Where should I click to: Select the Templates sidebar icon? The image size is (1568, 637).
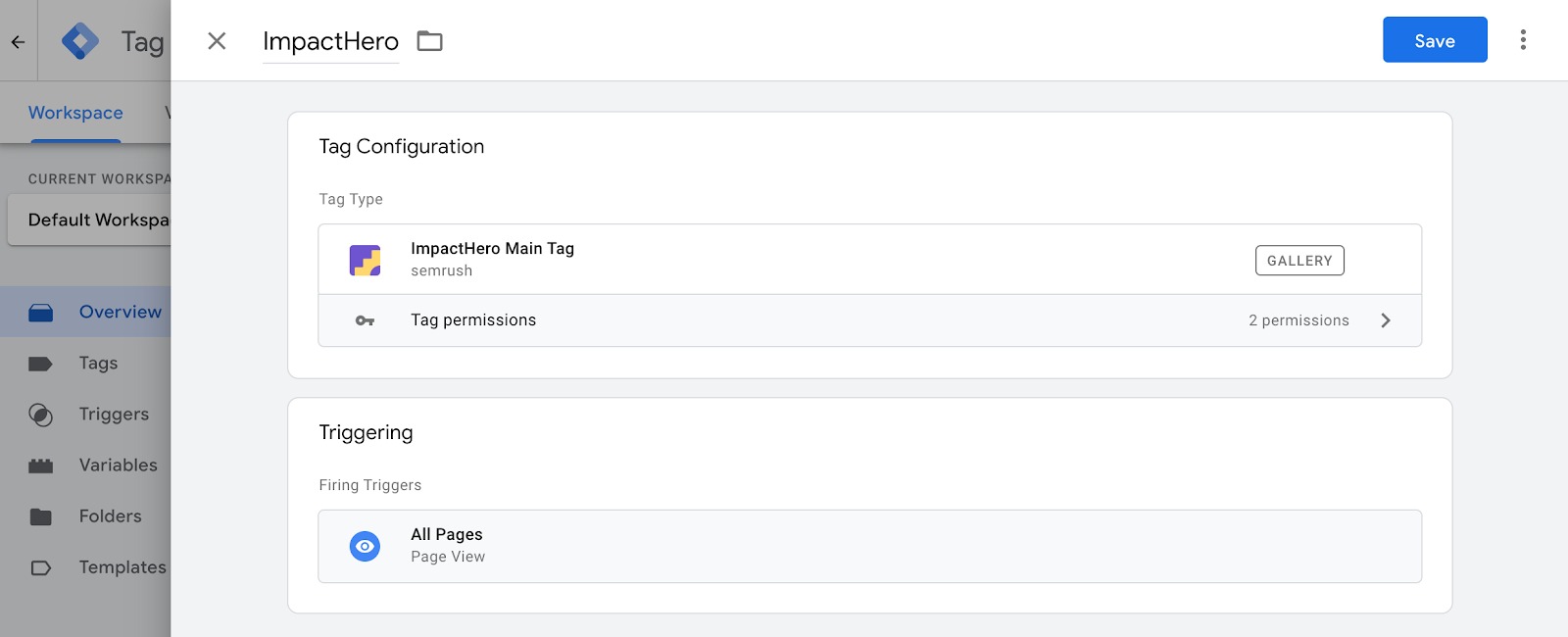click(40, 566)
